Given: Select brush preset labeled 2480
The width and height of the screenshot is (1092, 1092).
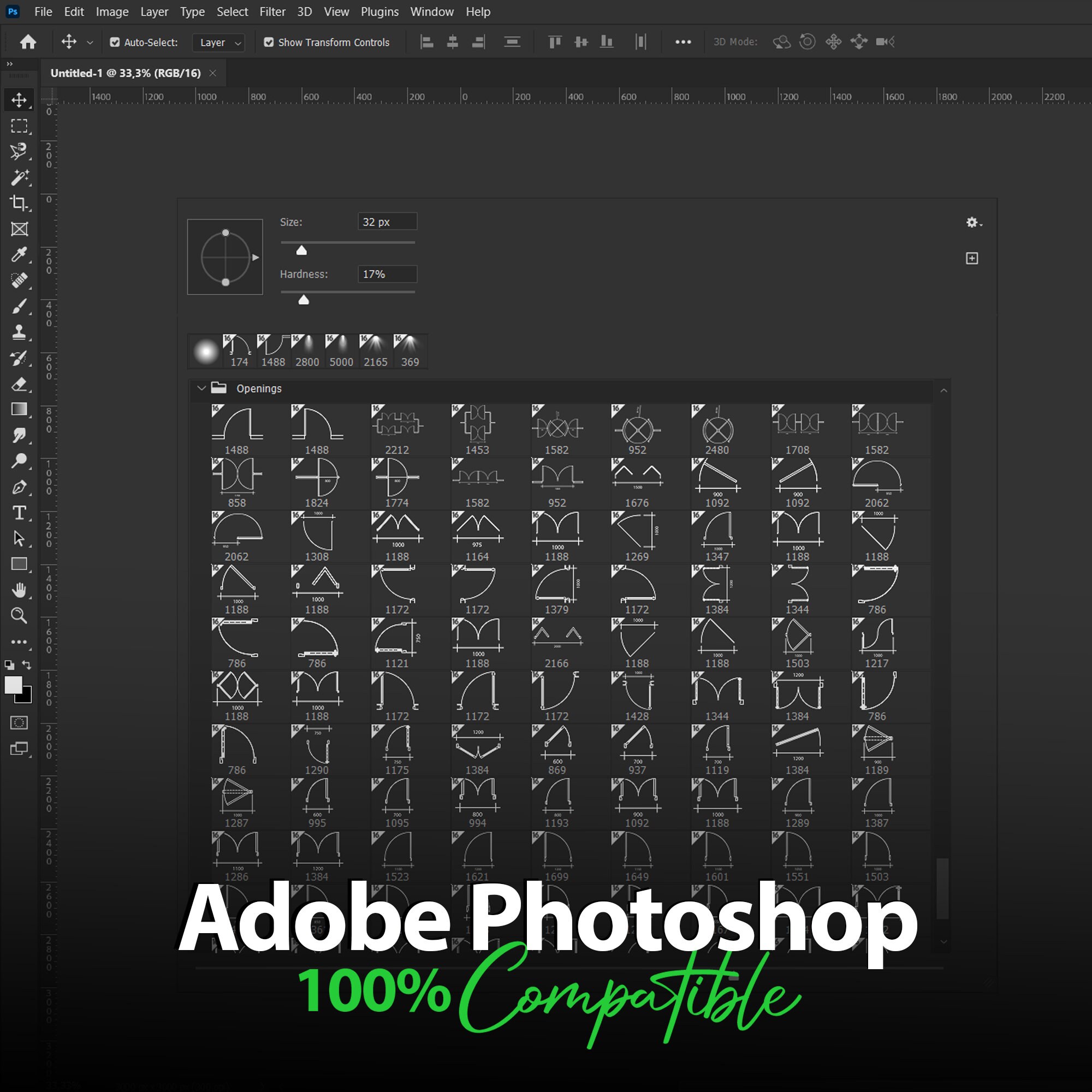Looking at the screenshot, I should tap(717, 430).
